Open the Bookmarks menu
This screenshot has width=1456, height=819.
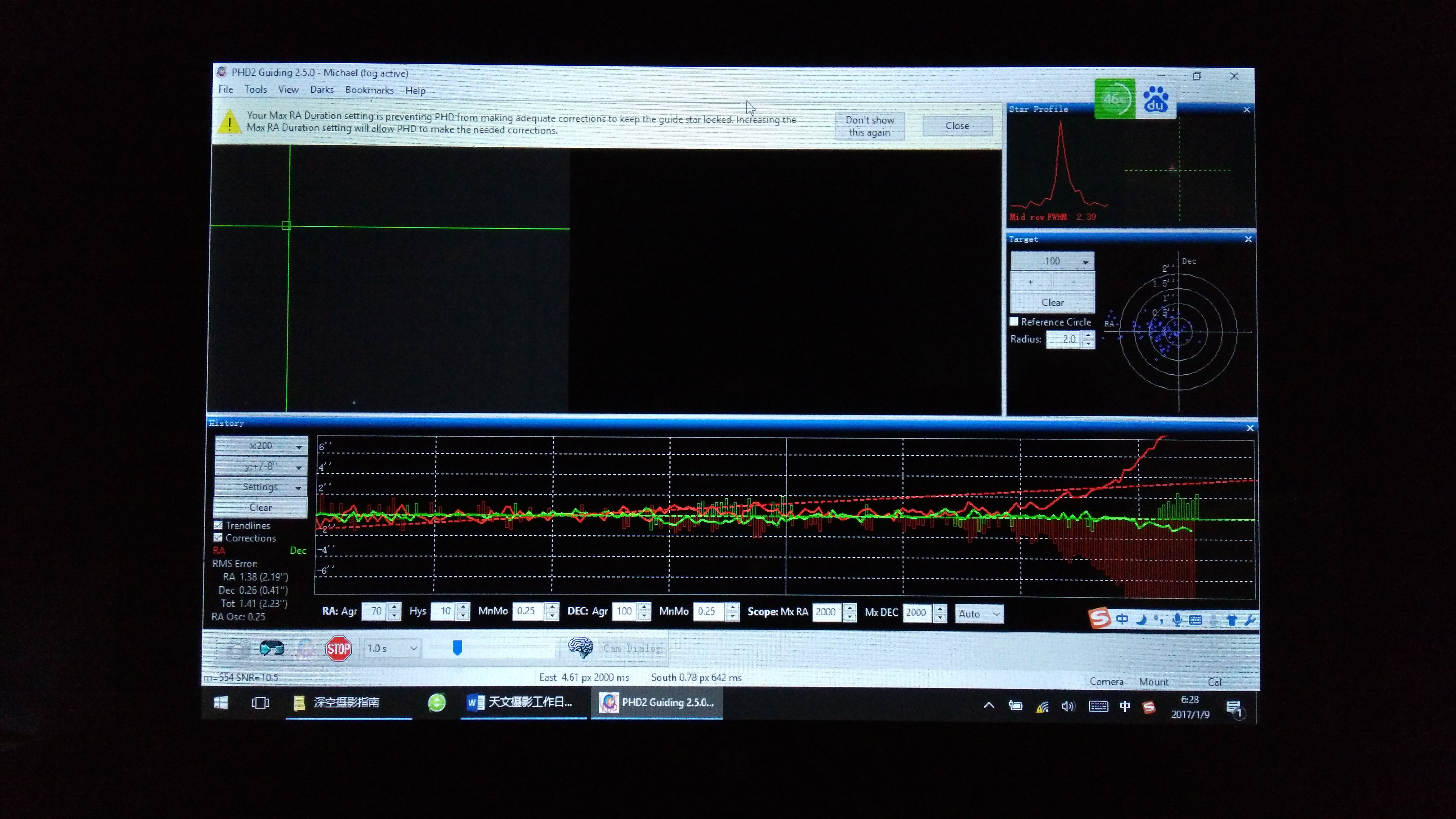coord(369,90)
